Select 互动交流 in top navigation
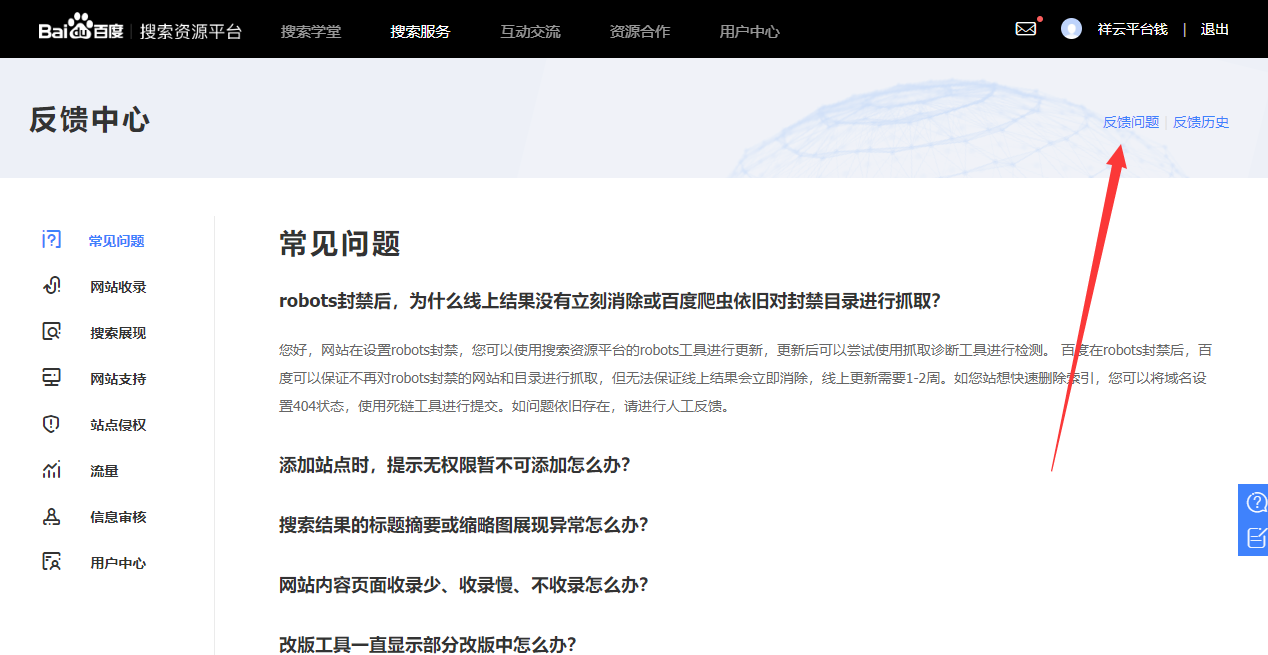The width and height of the screenshot is (1268, 655). tap(530, 31)
